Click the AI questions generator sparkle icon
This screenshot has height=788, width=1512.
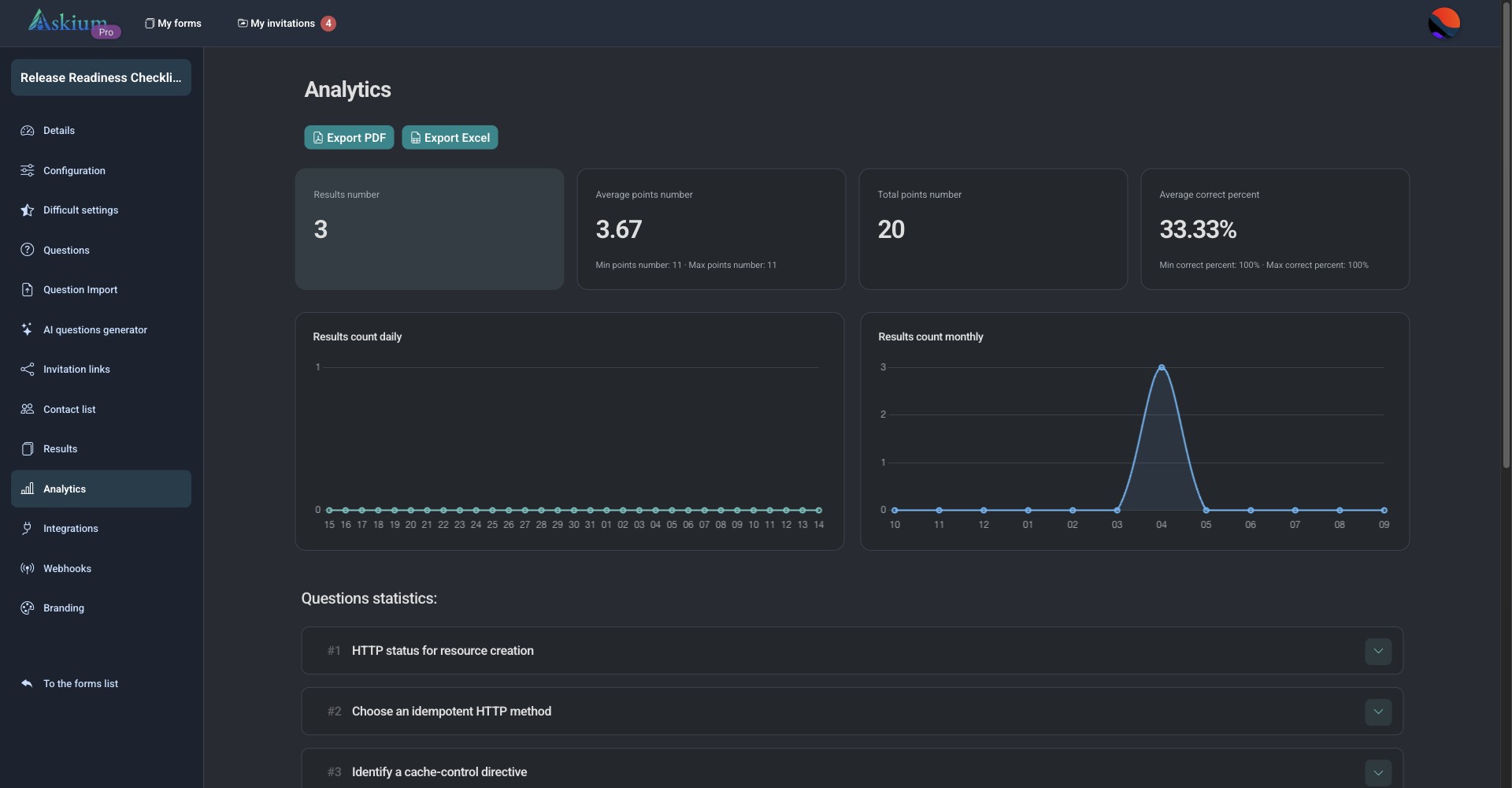28,329
